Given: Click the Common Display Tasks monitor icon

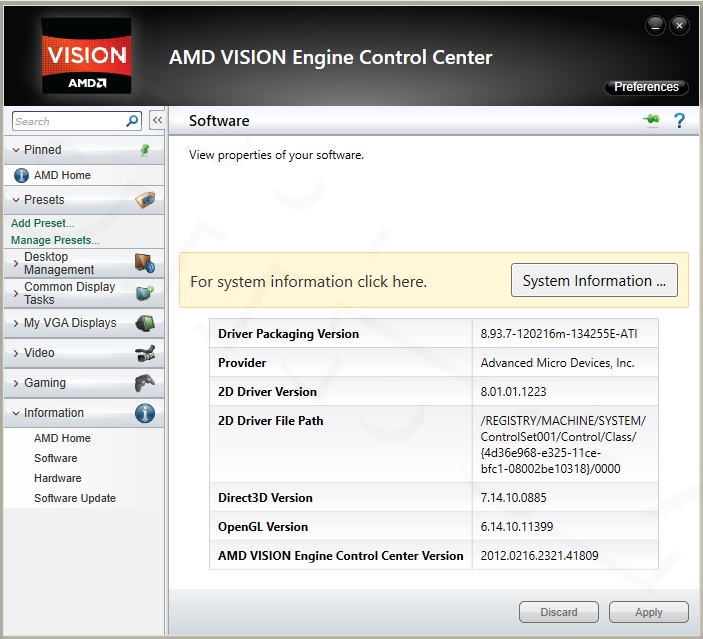Looking at the screenshot, I should pos(145,293).
